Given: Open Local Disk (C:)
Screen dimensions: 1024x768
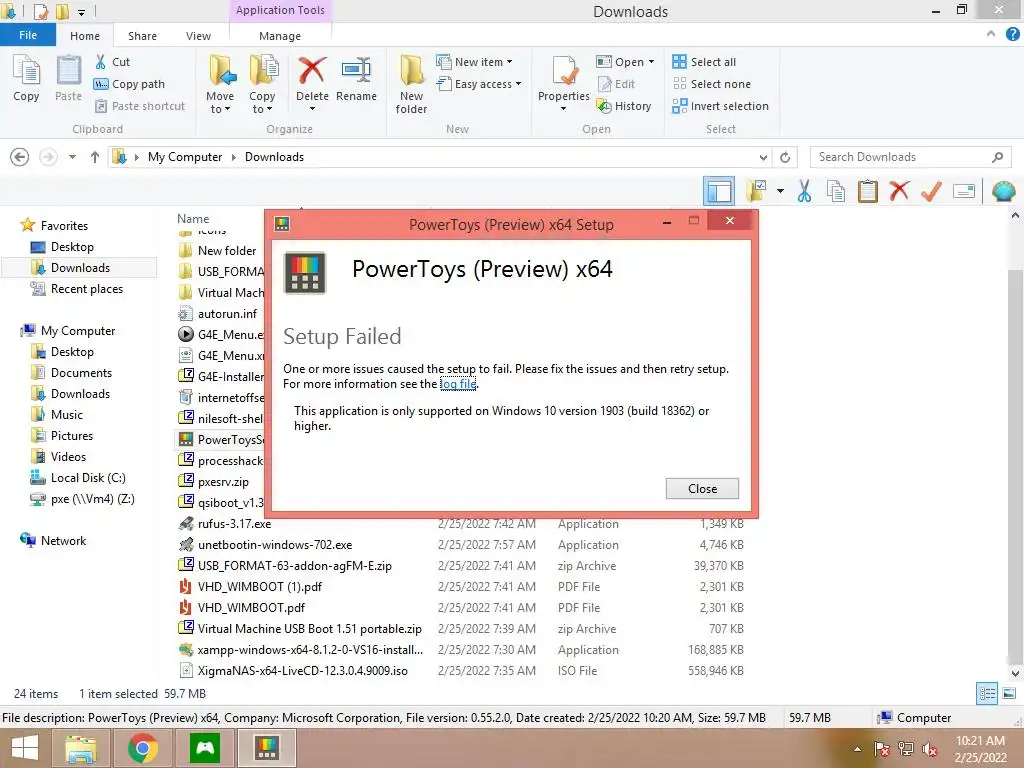Looking at the screenshot, I should pyautogui.click(x=88, y=477).
